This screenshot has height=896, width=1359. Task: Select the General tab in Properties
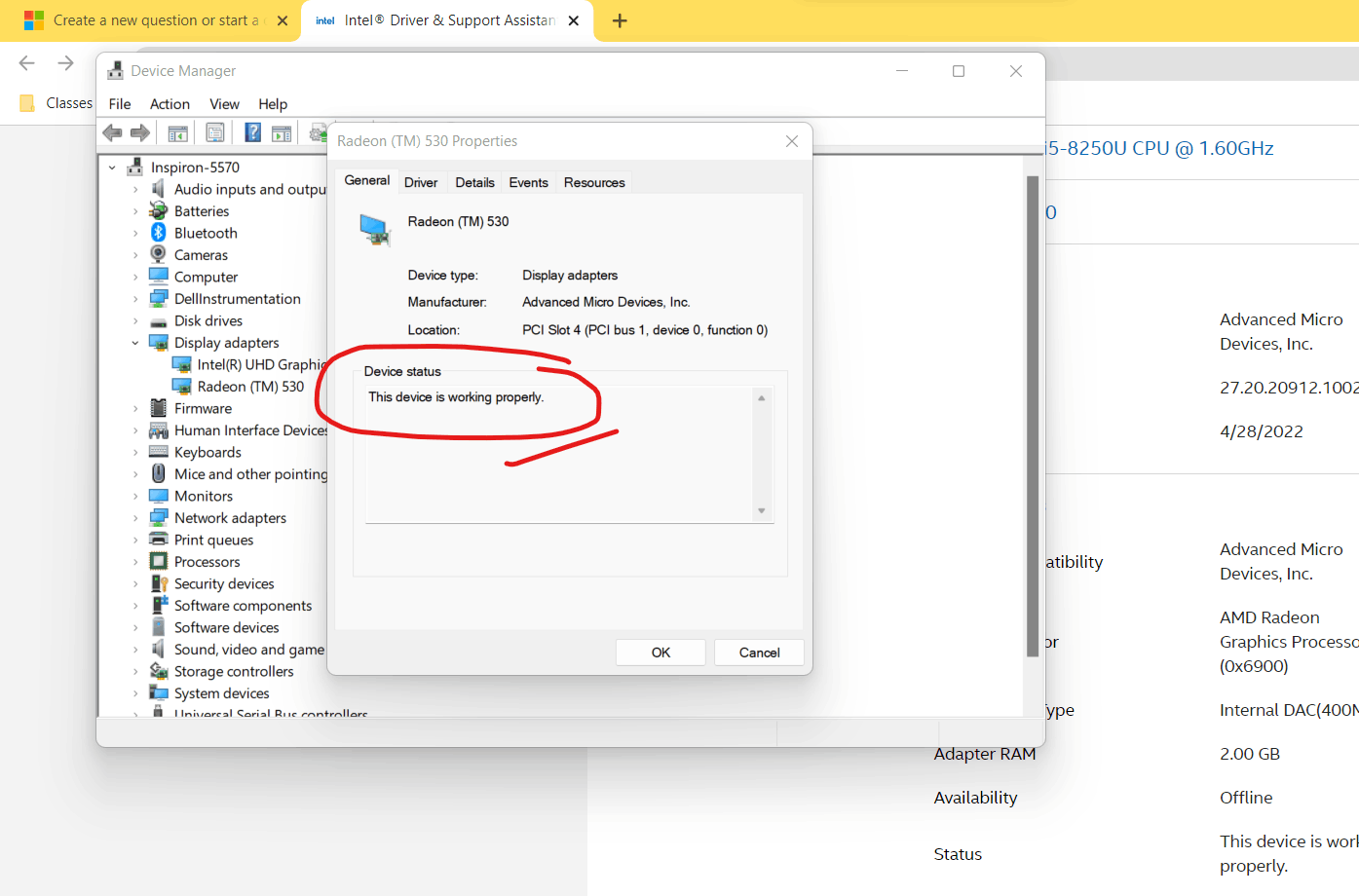(x=367, y=180)
